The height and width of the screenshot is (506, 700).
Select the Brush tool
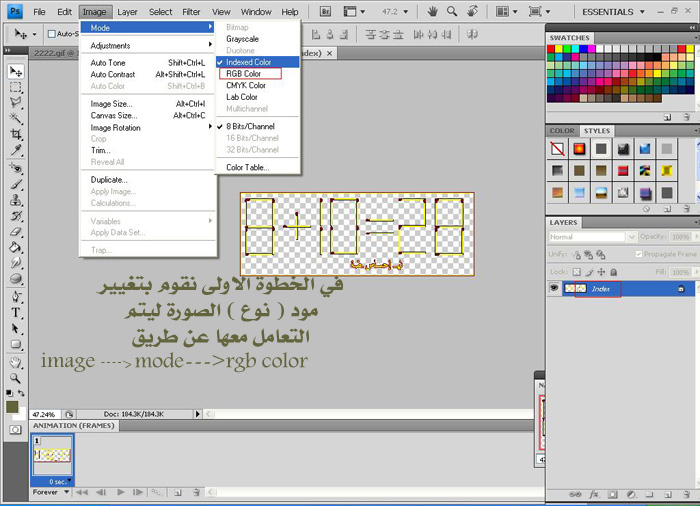point(16,184)
